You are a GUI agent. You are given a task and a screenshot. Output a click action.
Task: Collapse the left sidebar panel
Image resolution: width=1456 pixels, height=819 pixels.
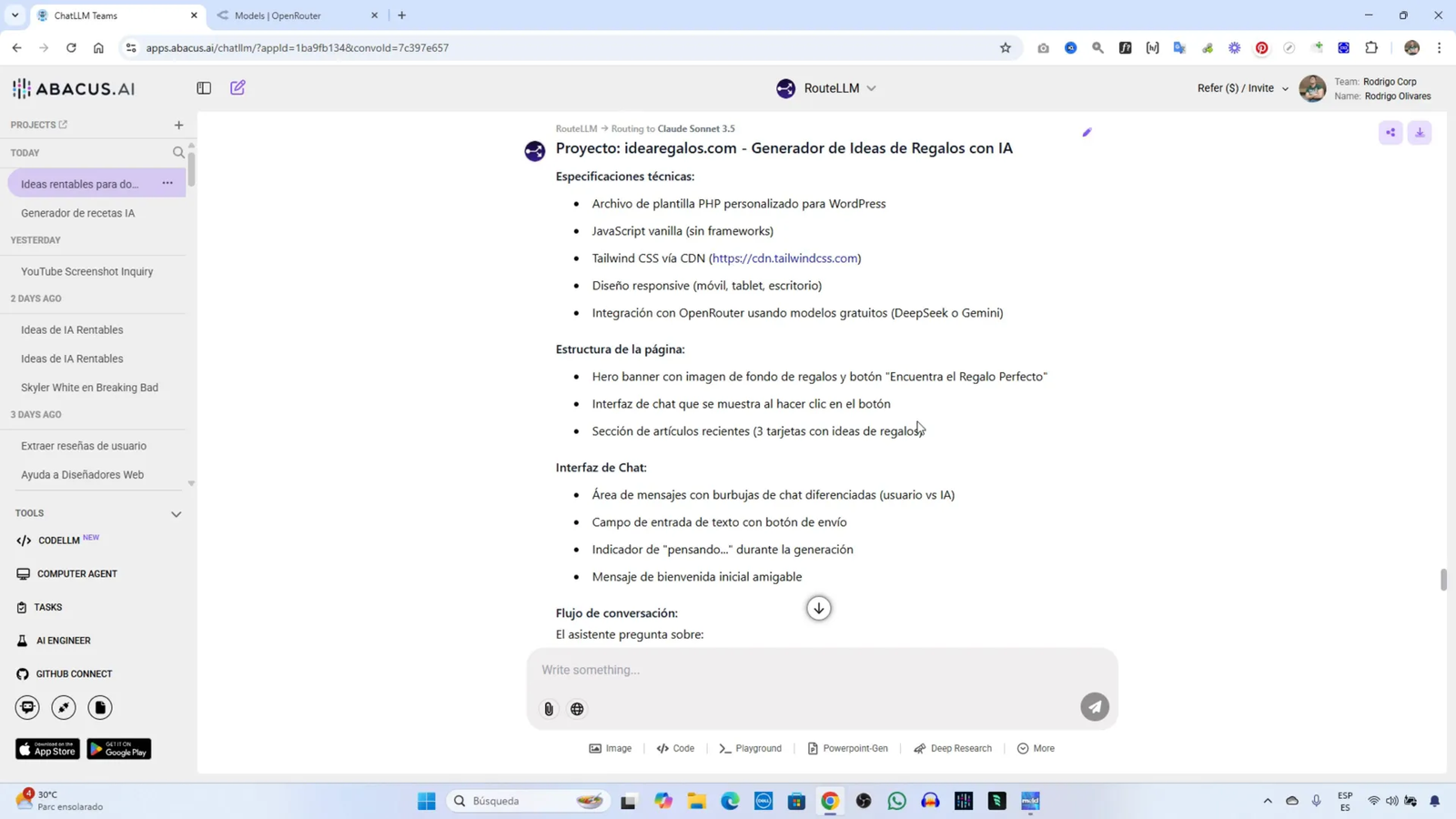click(203, 87)
